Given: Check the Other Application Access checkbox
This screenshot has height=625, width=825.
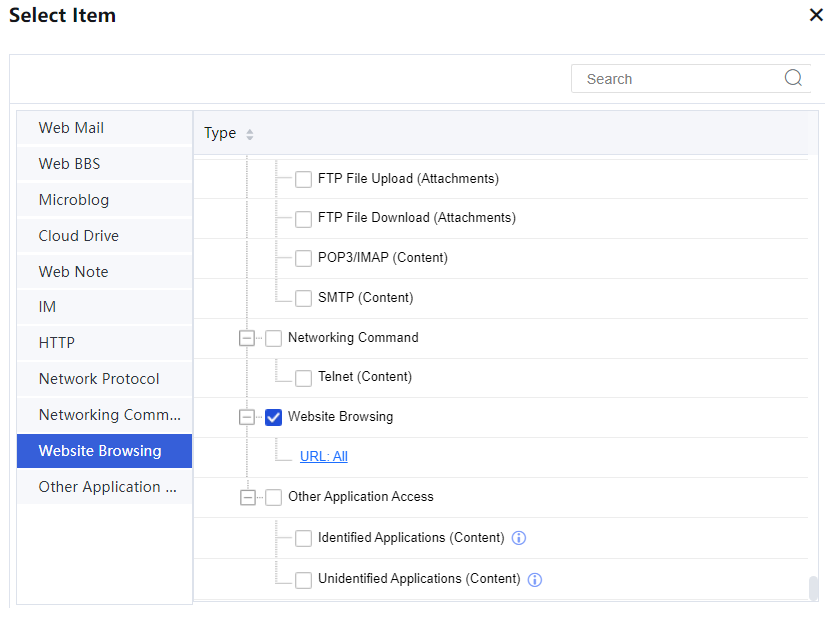Looking at the screenshot, I should pyautogui.click(x=274, y=497).
